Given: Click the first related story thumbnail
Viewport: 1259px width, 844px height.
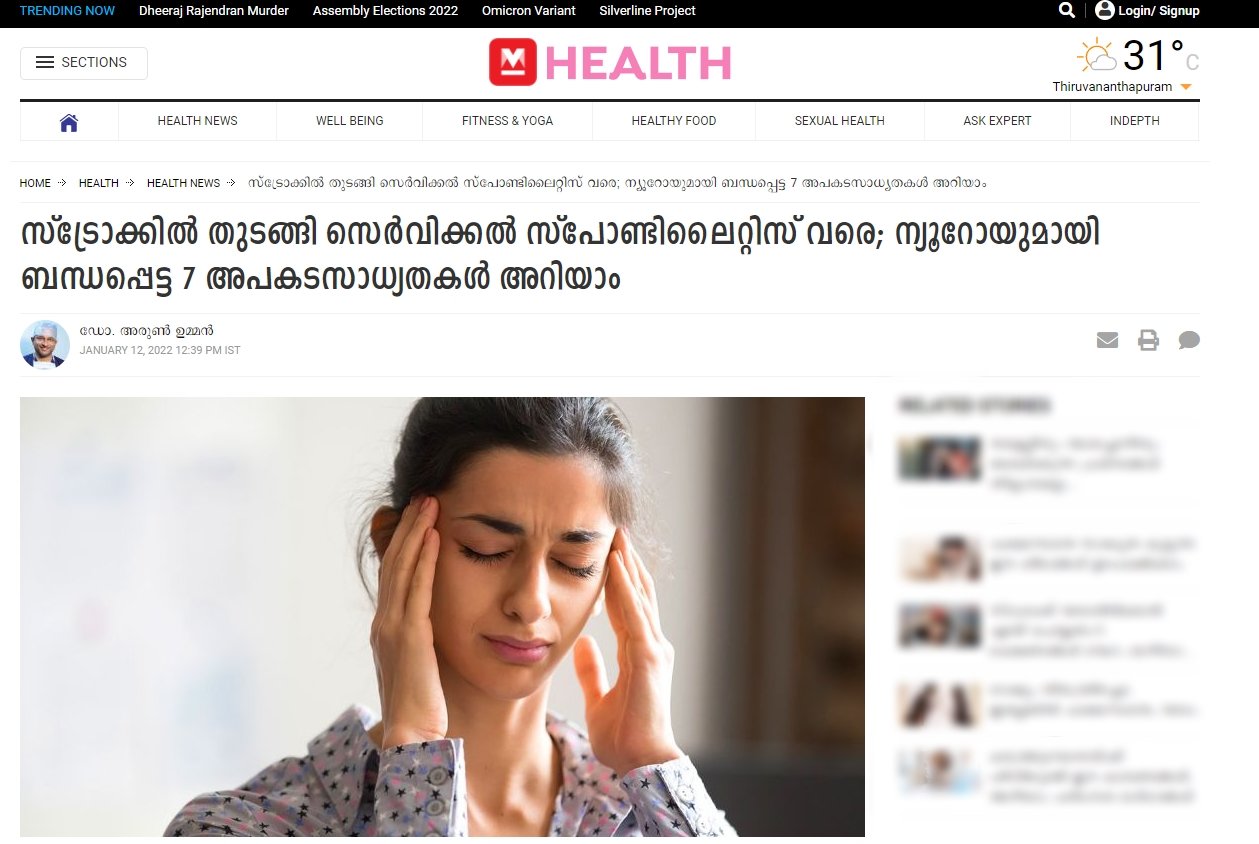Looking at the screenshot, I should coord(939,459).
